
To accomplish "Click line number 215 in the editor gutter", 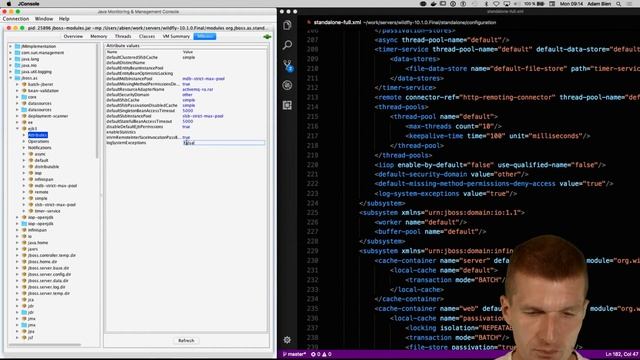I will click(x=312, y=117).
